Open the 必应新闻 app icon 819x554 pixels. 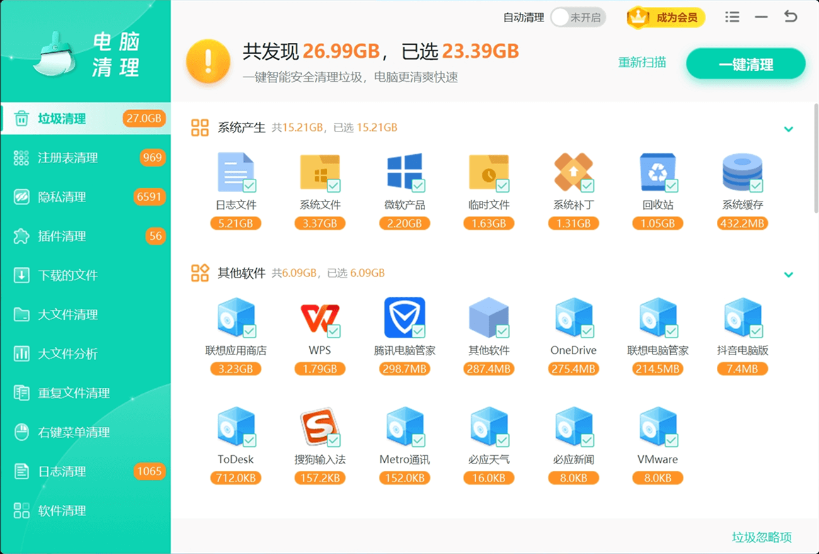coord(573,427)
